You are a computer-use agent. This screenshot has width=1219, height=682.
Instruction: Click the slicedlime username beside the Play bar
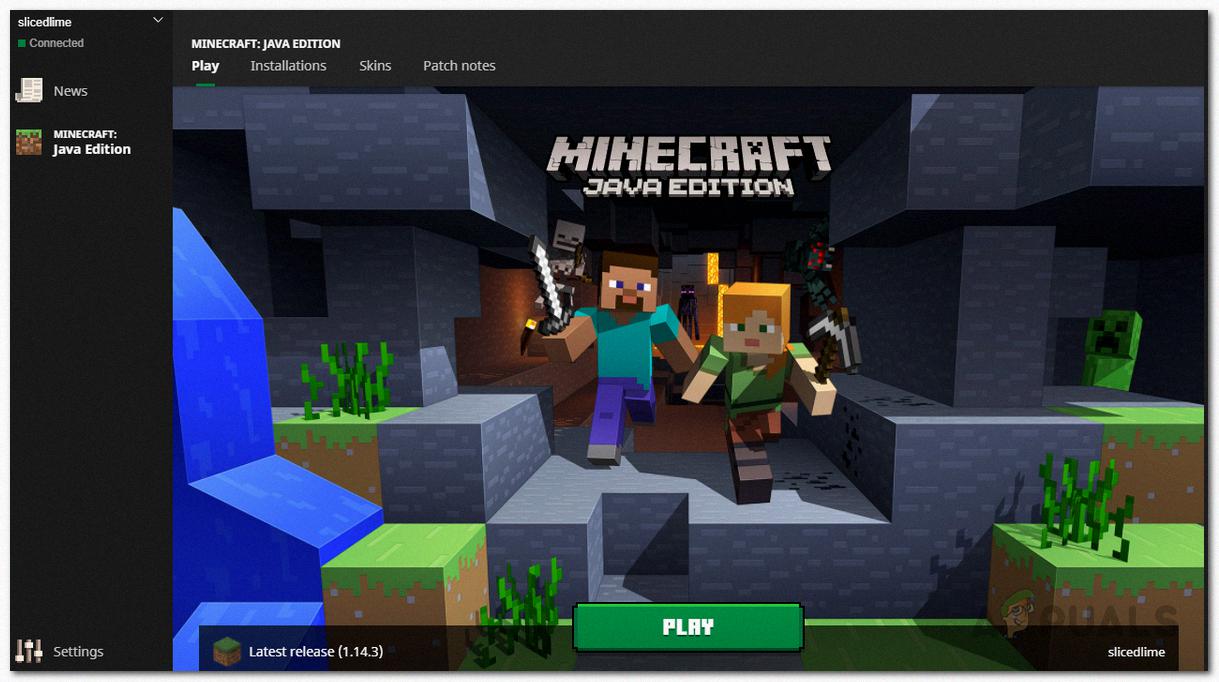1136,652
